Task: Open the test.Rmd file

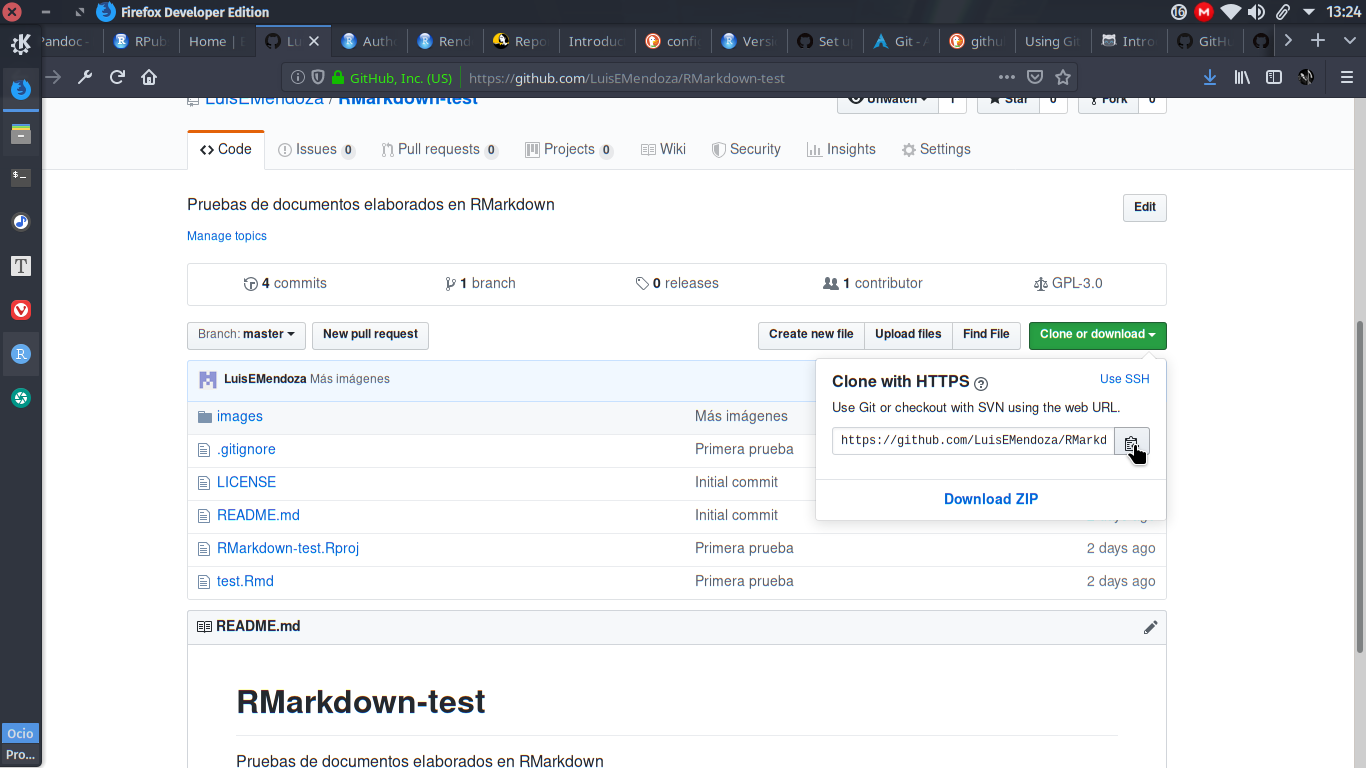Action: 245,582
